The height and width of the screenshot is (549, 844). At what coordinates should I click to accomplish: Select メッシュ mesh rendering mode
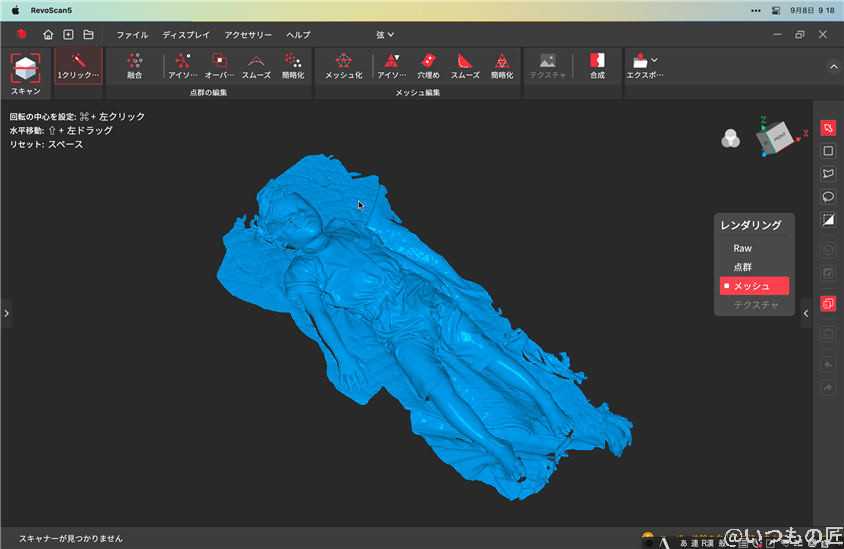click(x=752, y=286)
